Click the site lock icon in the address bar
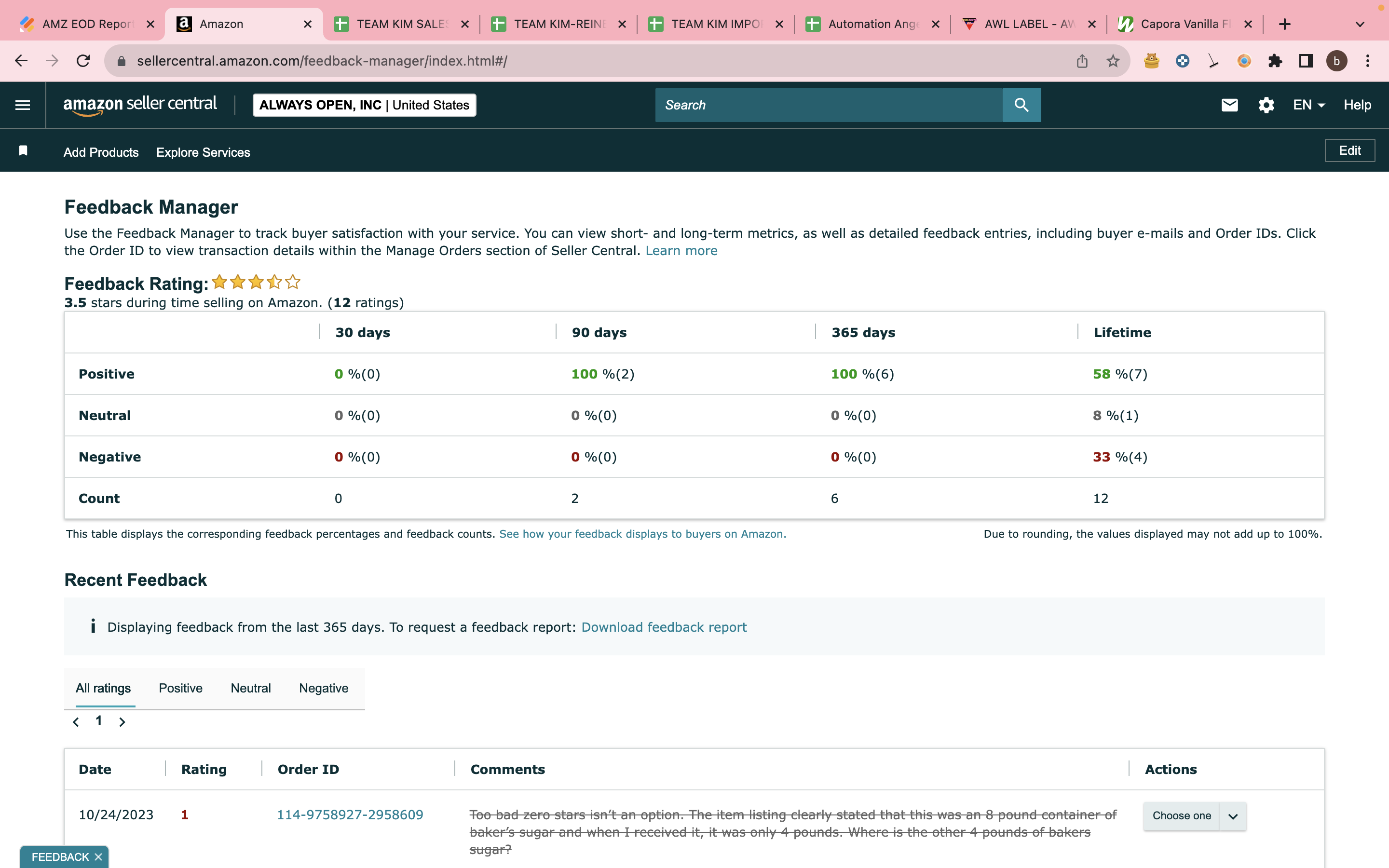This screenshot has height=868, width=1389. 121,61
